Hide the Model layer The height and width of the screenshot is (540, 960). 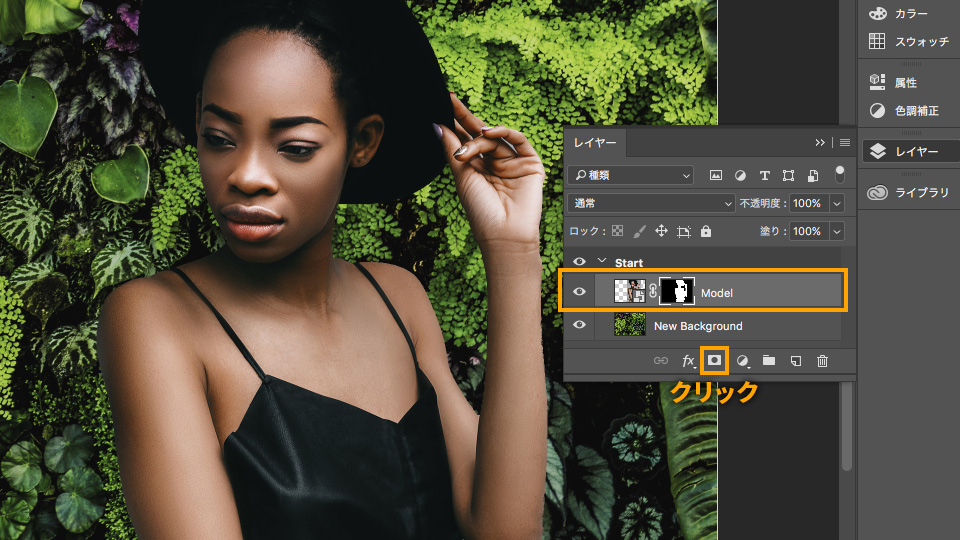pyautogui.click(x=580, y=291)
